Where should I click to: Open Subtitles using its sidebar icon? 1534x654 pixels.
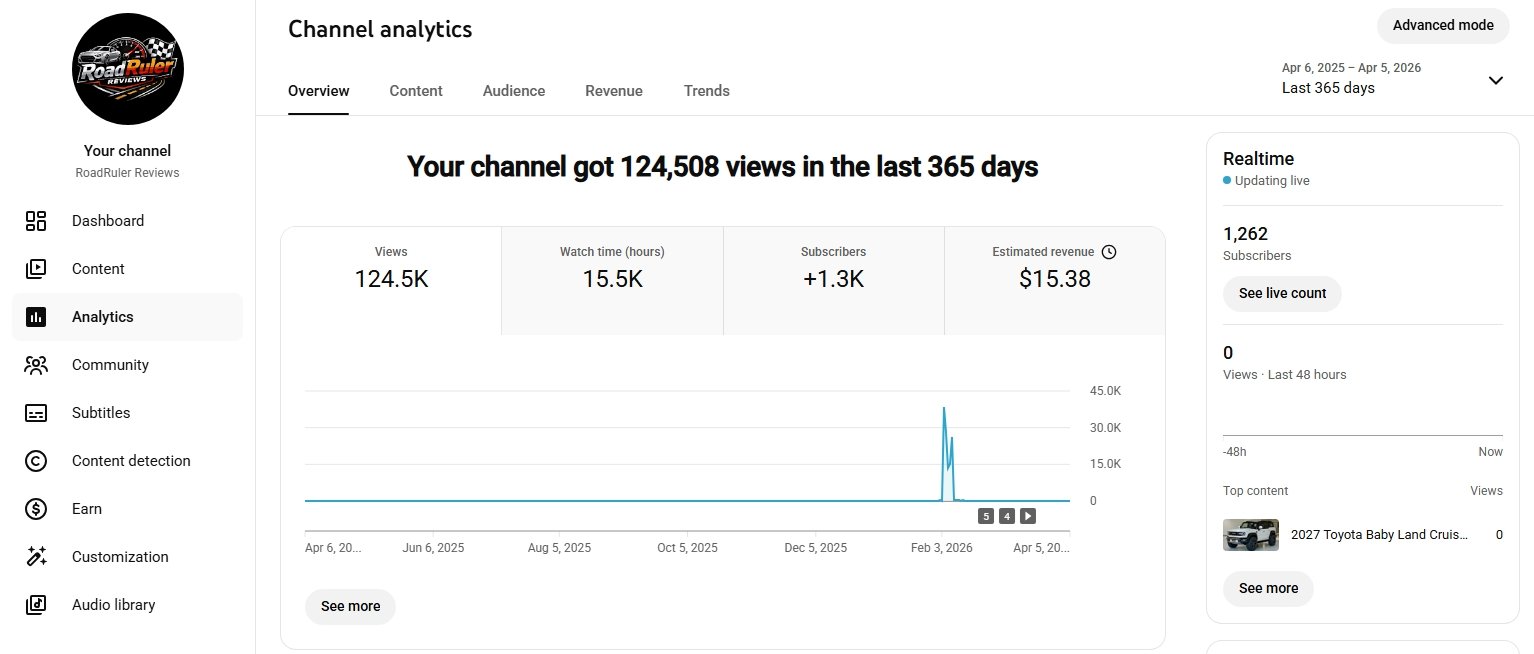36,413
